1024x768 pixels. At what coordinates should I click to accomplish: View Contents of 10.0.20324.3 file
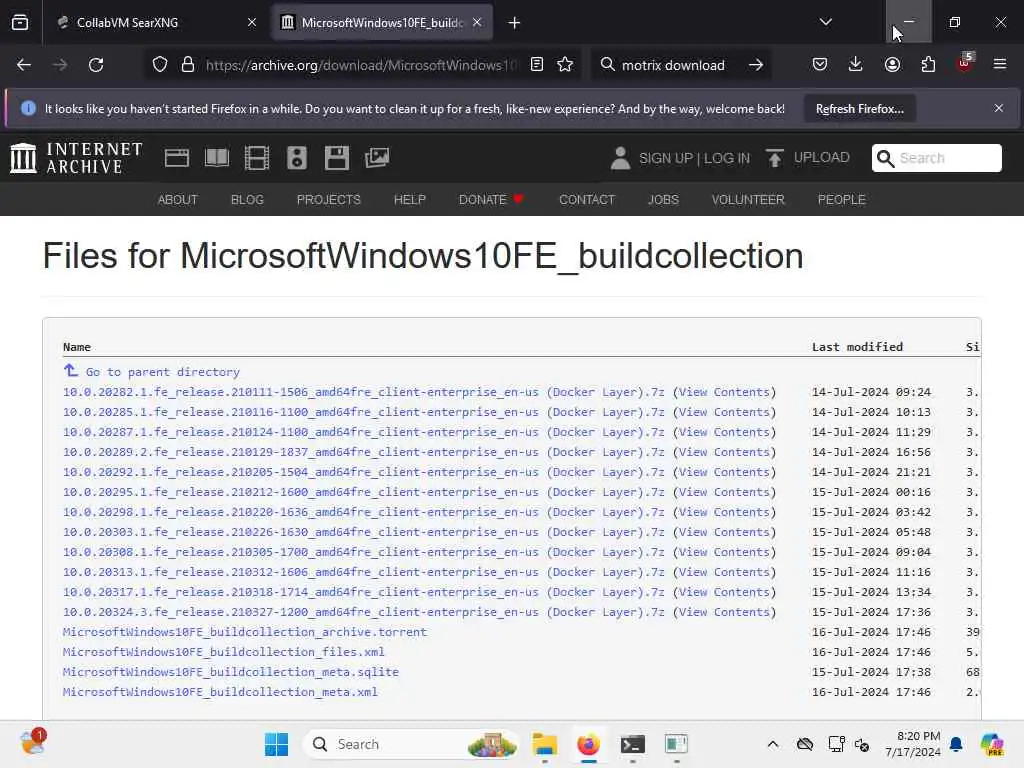724,612
